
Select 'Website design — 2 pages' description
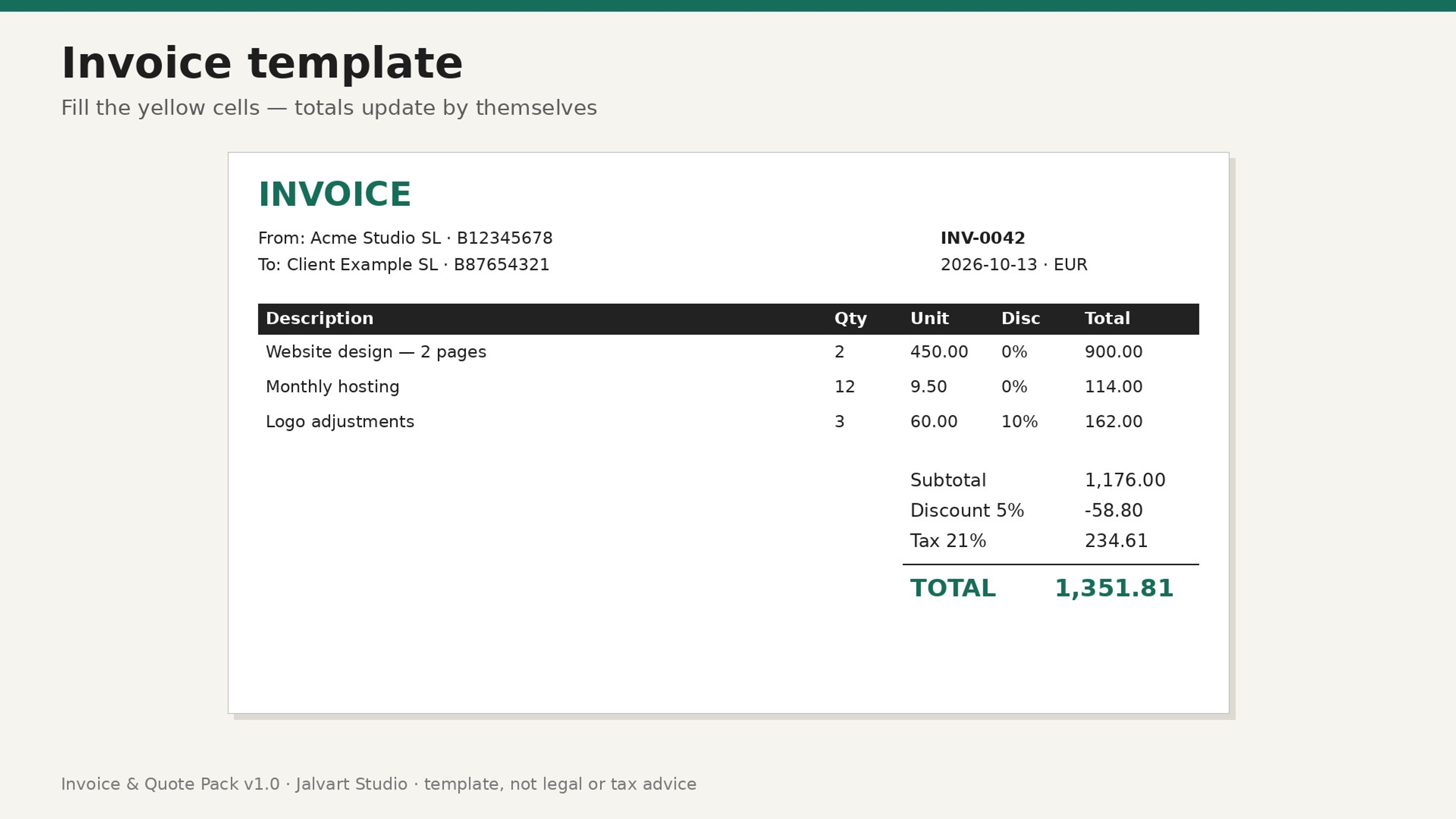pyautogui.click(x=376, y=352)
